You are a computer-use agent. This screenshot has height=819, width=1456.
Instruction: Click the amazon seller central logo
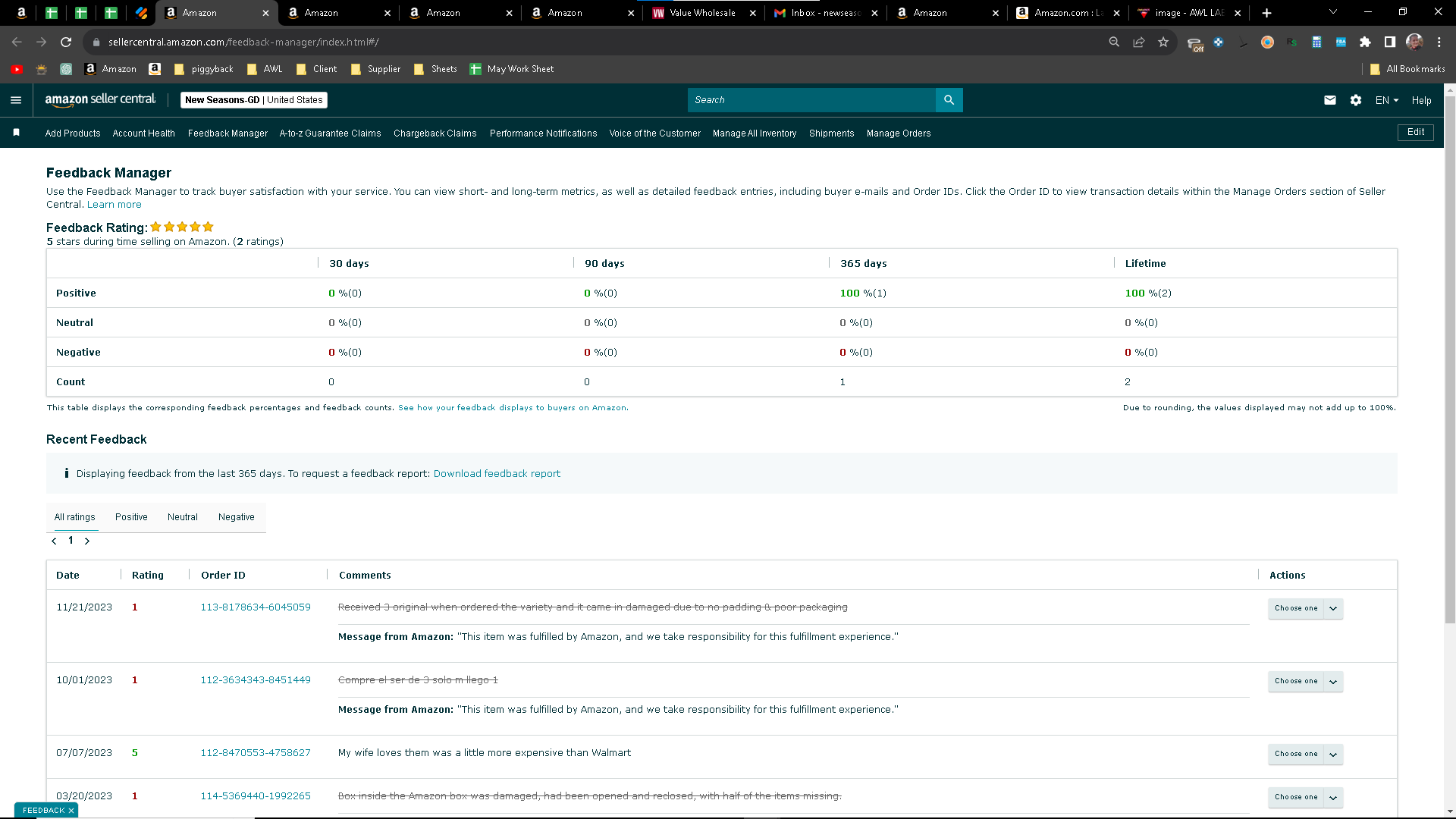pos(100,99)
